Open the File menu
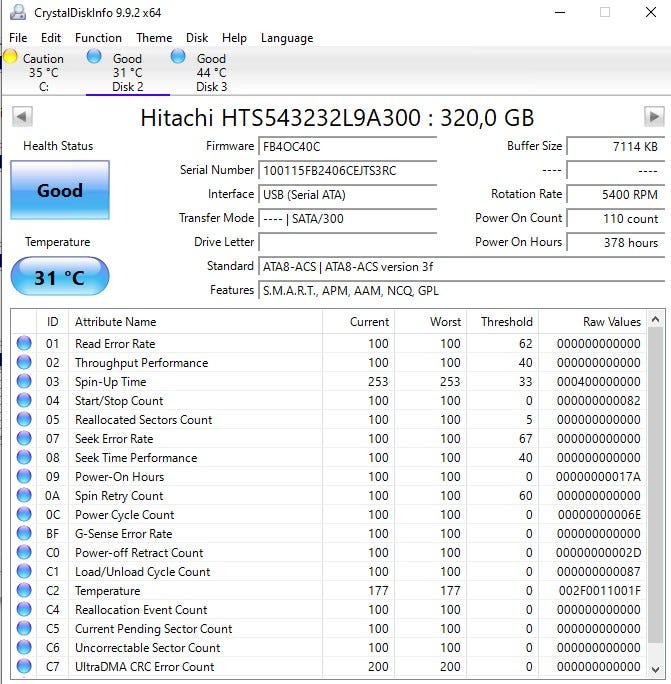Viewport: 671px width, 684px height. (x=18, y=38)
